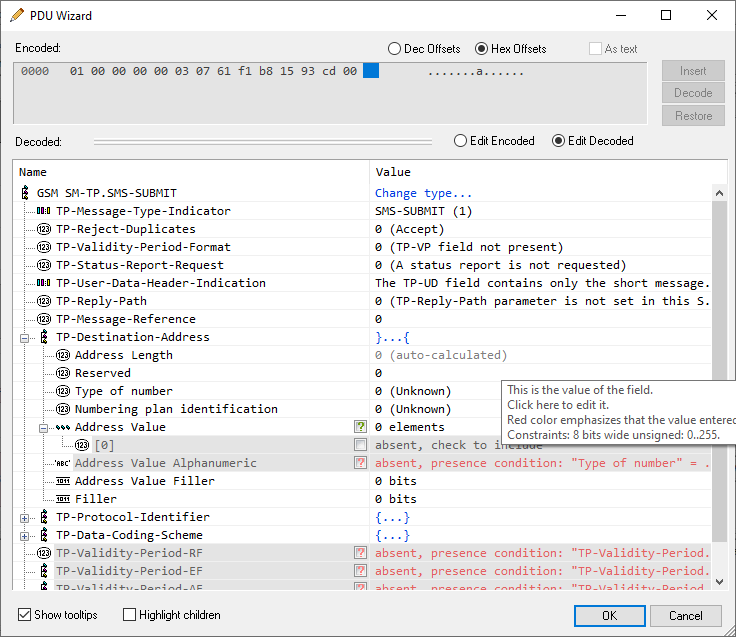Enable the Highlight children checkbox

coord(130,615)
